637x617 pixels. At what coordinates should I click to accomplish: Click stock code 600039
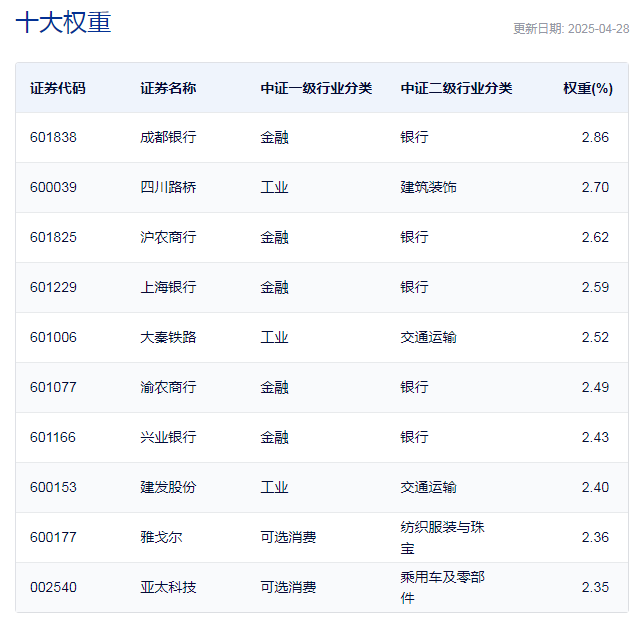pyautogui.click(x=53, y=187)
